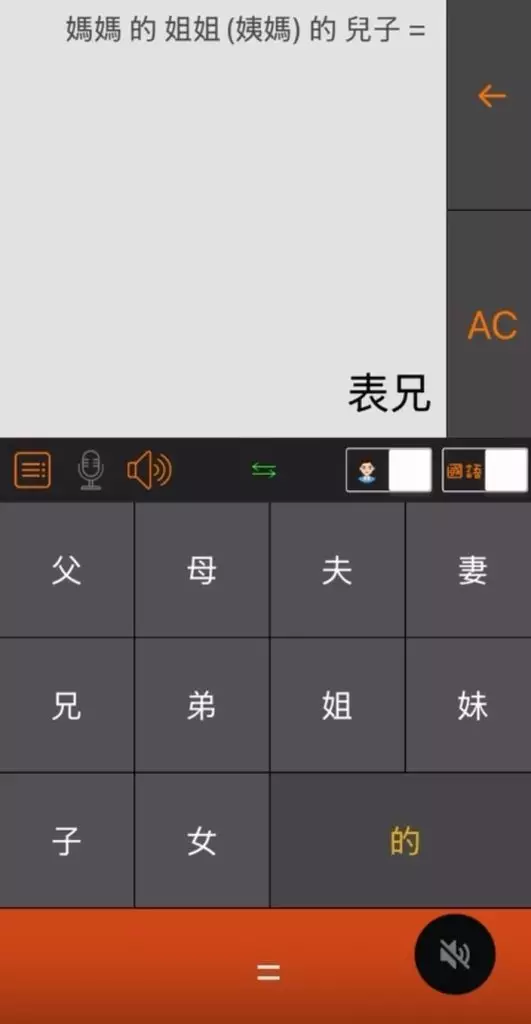Select the 母 key
This screenshot has width=531, height=1024.
[x=202, y=569]
